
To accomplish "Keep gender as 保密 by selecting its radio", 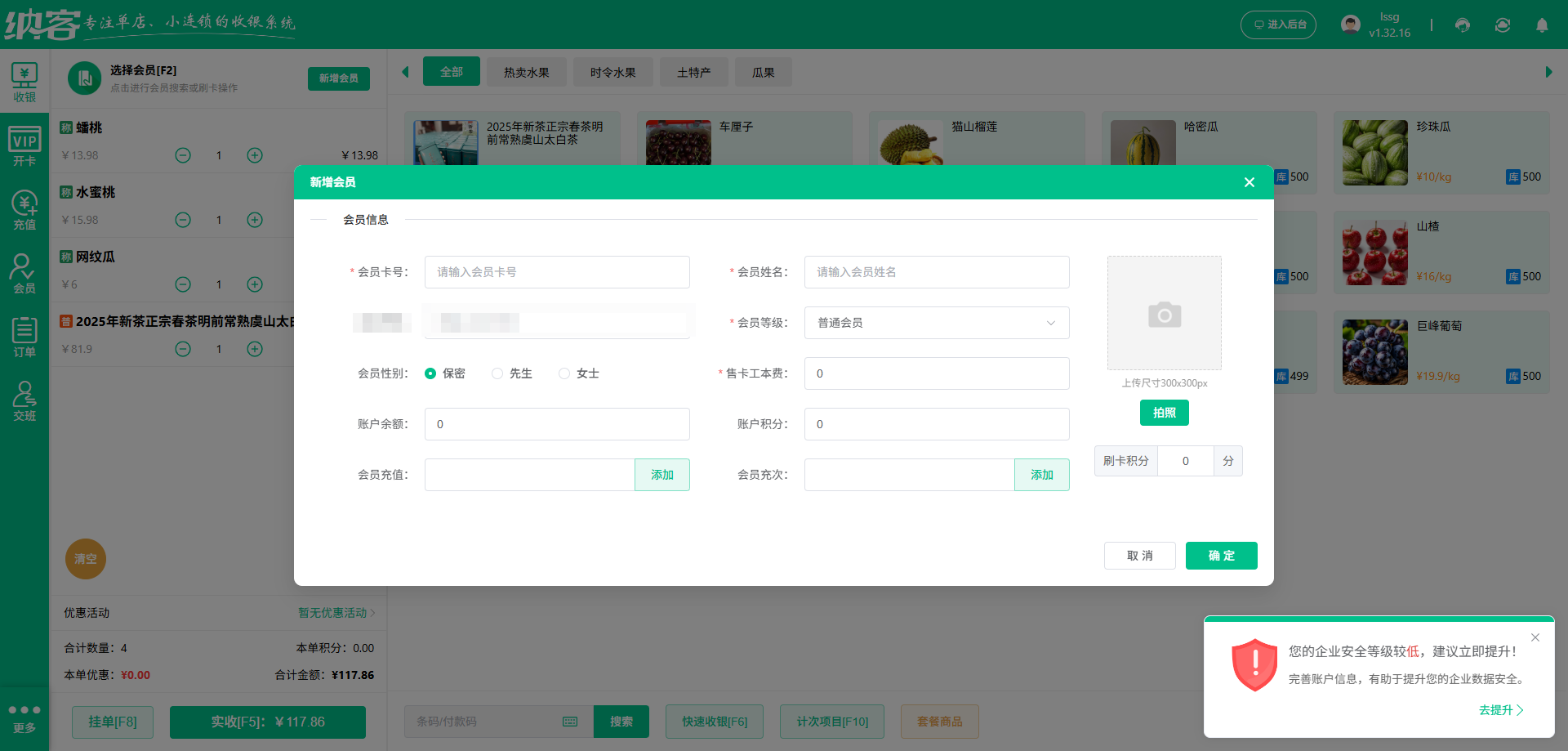I will point(430,373).
